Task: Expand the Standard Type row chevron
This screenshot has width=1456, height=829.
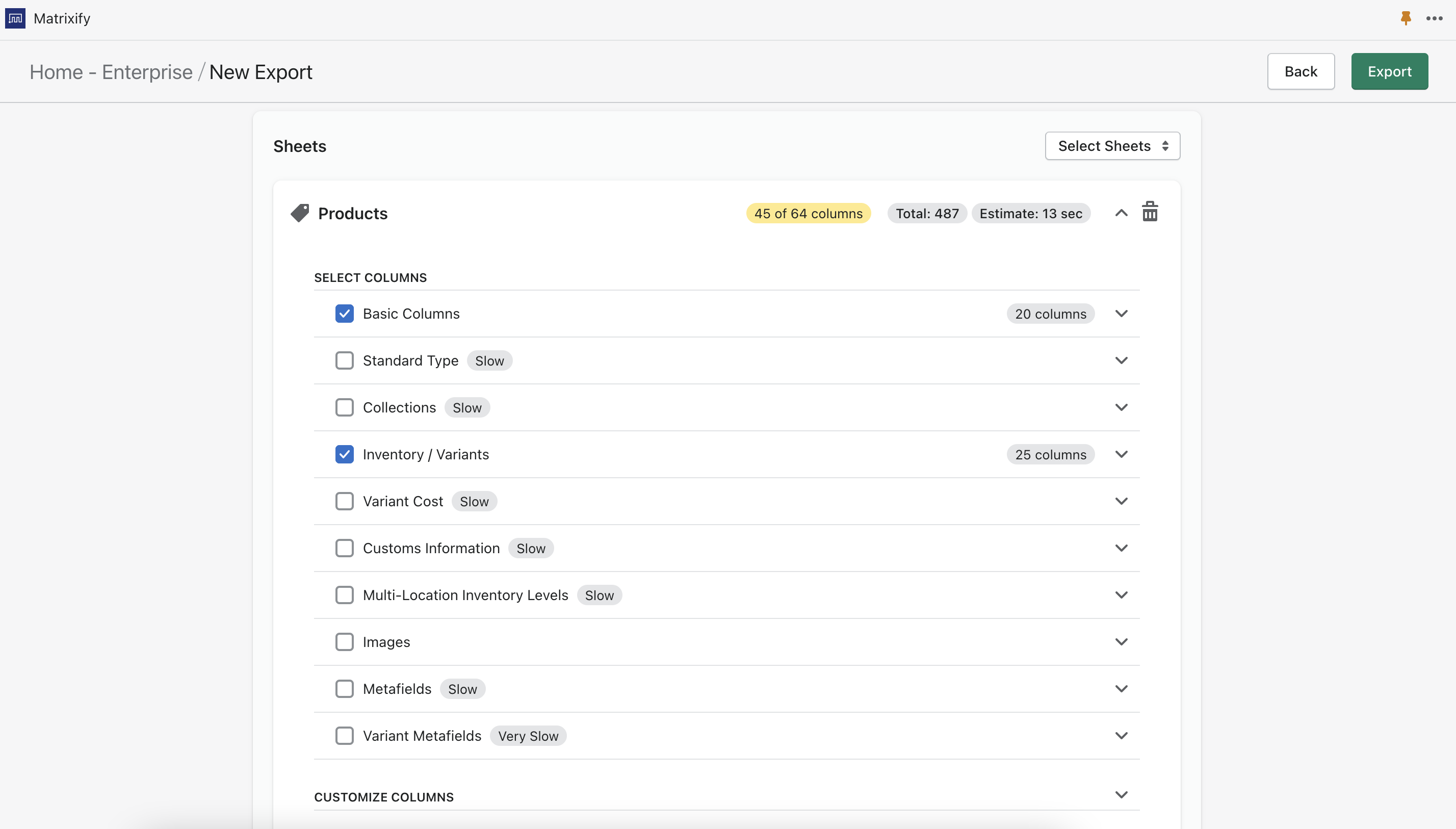Action: pyautogui.click(x=1121, y=360)
